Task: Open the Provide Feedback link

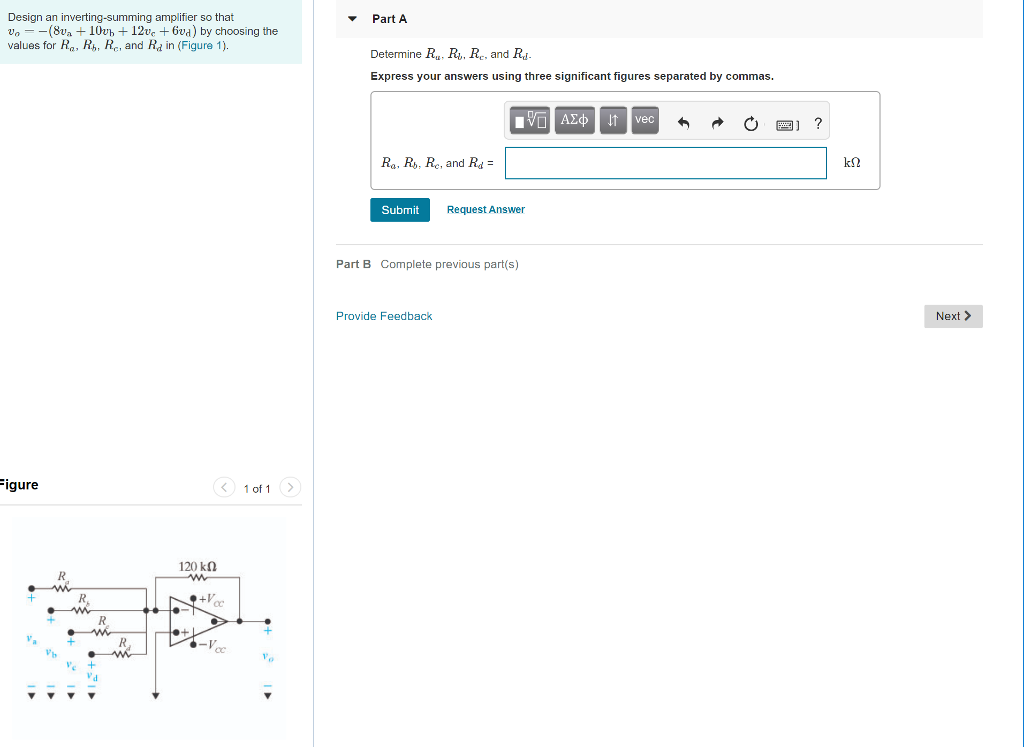Action: coord(384,315)
